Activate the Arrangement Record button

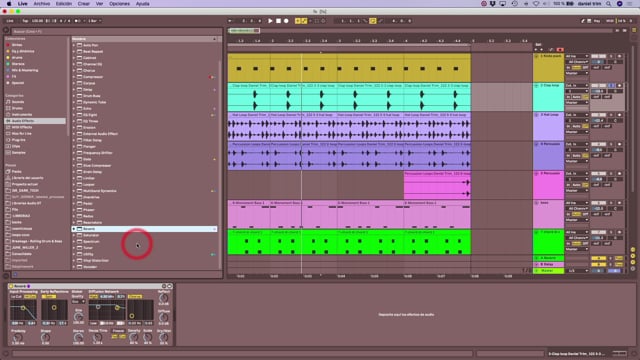tap(286, 21)
